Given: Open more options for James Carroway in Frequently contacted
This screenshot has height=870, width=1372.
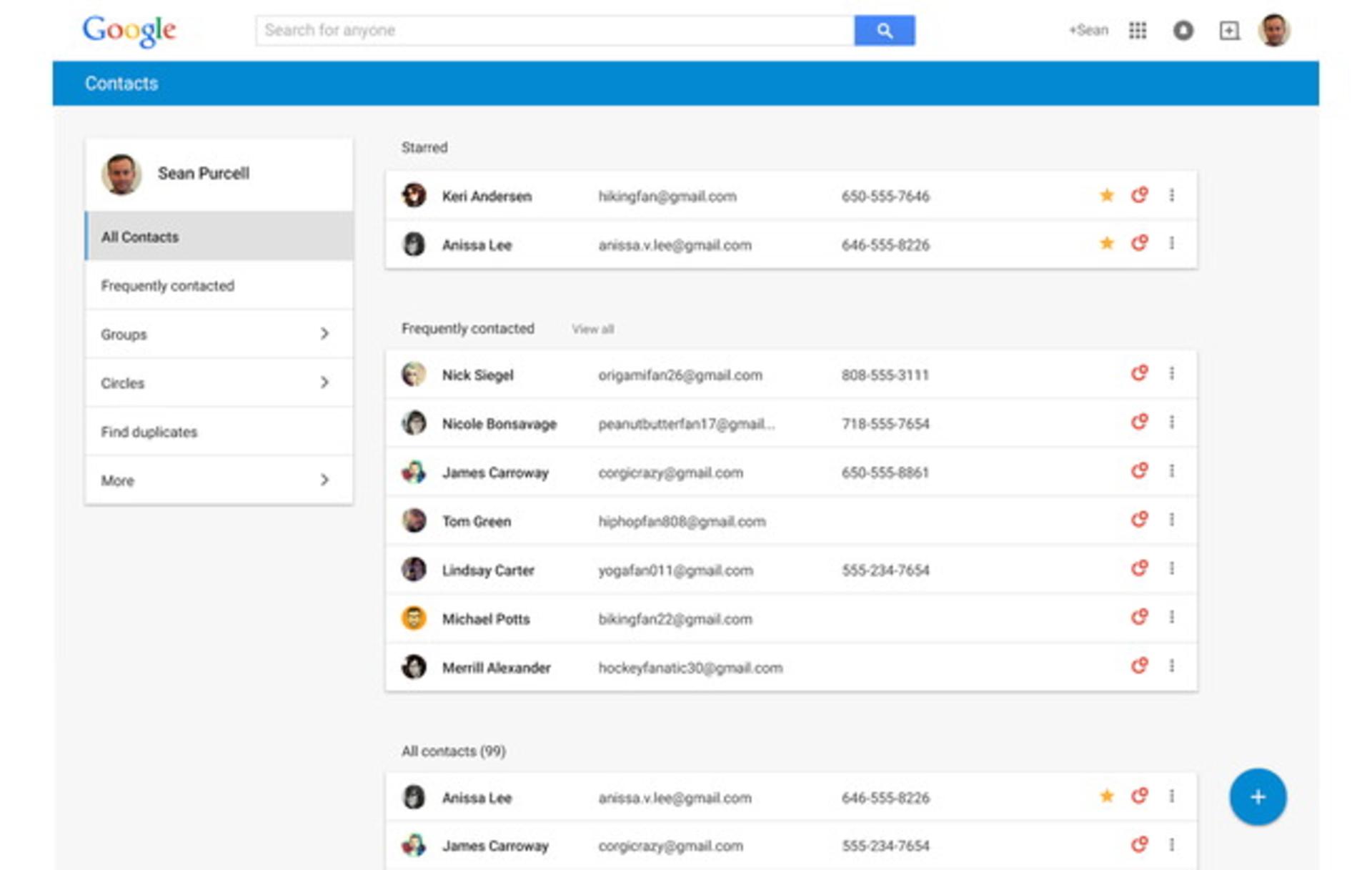Looking at the screenshot, I should pos(1172,470).
